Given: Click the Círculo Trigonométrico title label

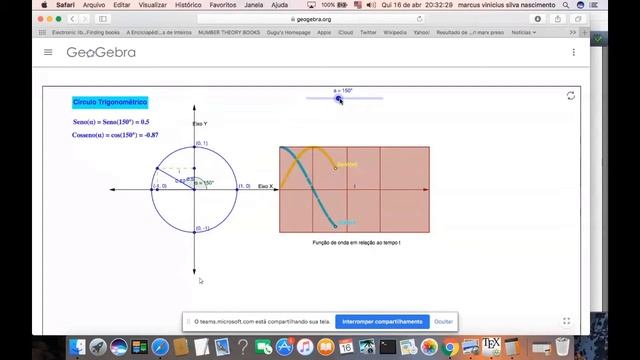Looking at the screenshot, I should 110,102.
